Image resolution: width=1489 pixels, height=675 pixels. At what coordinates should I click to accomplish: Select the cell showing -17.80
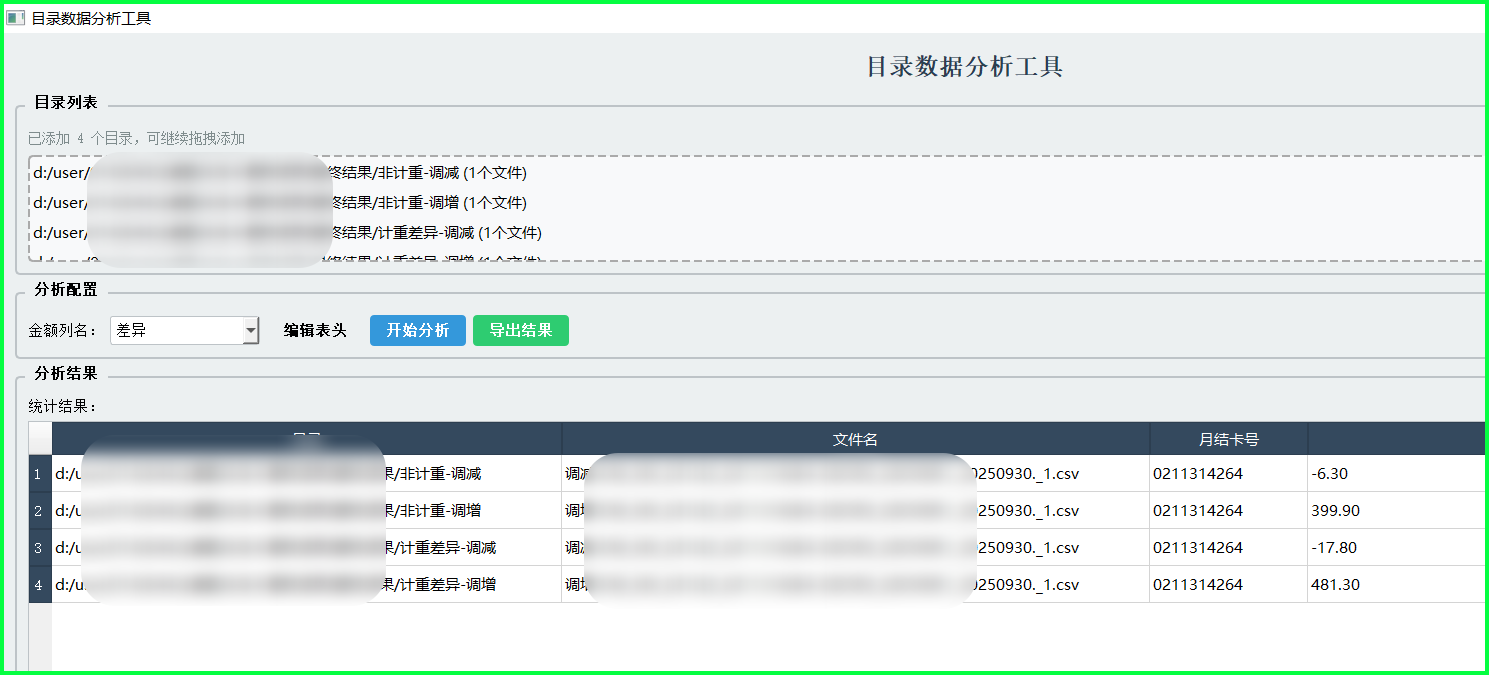(x=1395, y=548)
